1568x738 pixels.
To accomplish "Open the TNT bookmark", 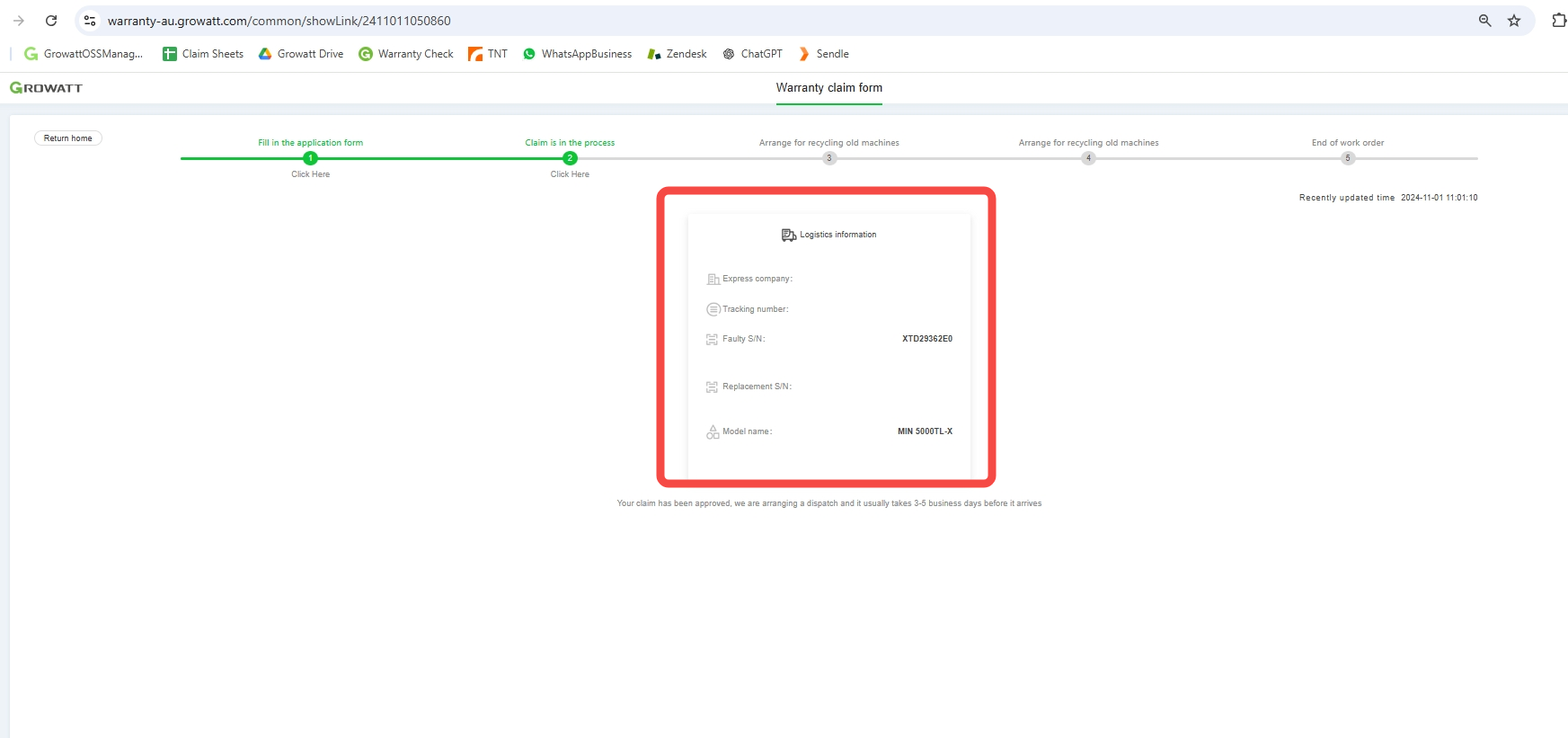I will (x=488, y=54).
